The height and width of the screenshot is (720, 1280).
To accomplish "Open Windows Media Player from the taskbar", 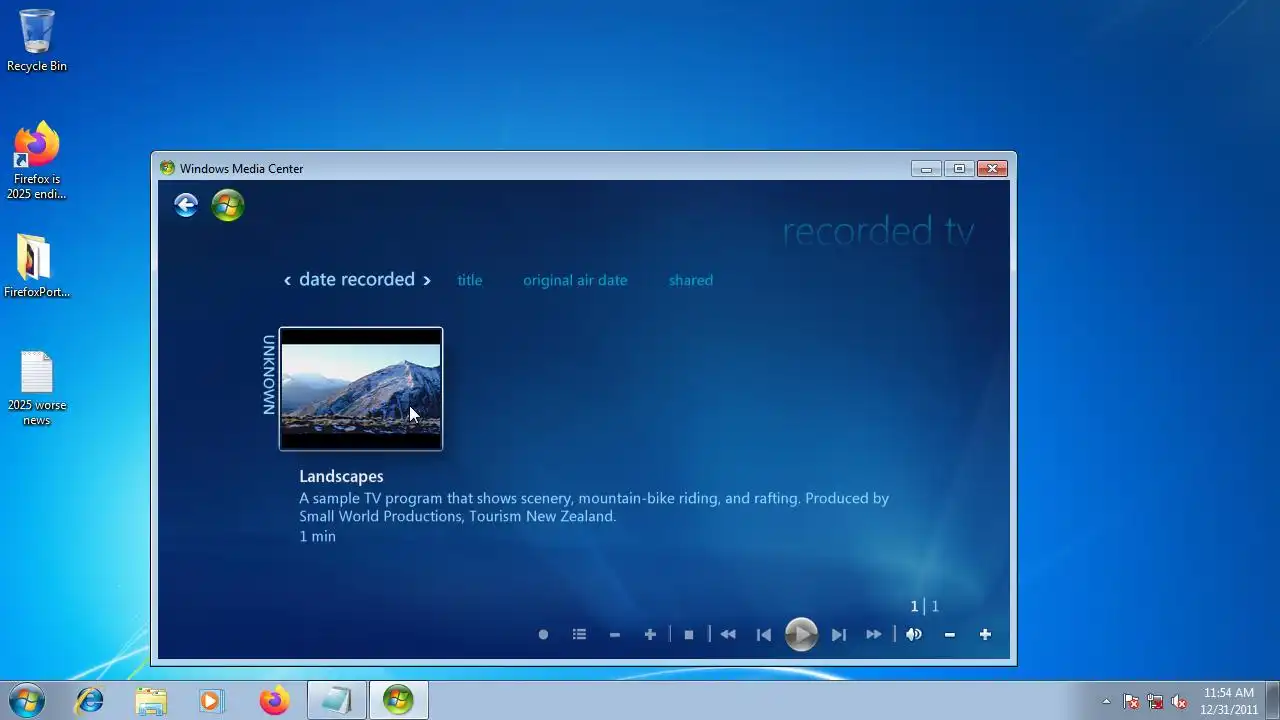I will [211, 701].
